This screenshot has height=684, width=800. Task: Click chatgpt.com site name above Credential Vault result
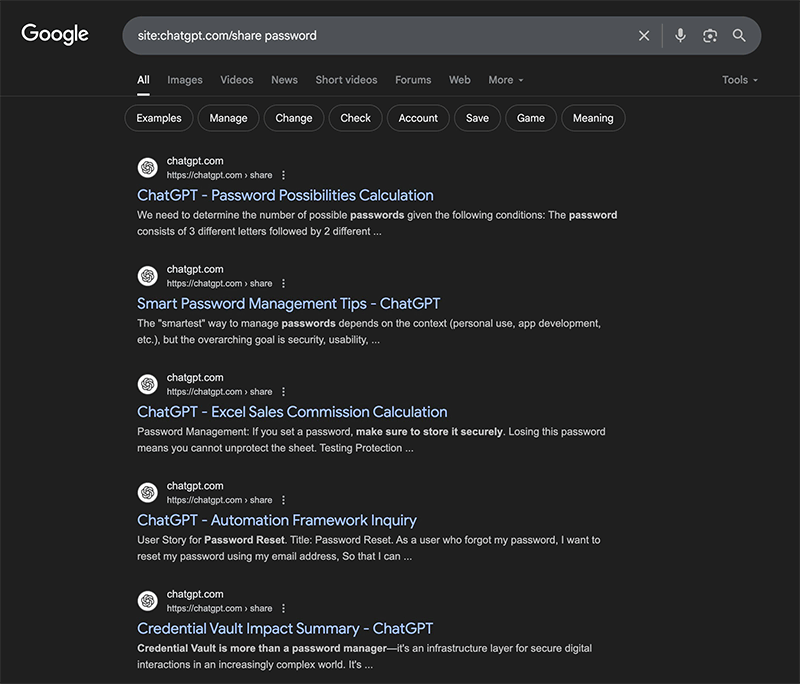click(195, 594)
